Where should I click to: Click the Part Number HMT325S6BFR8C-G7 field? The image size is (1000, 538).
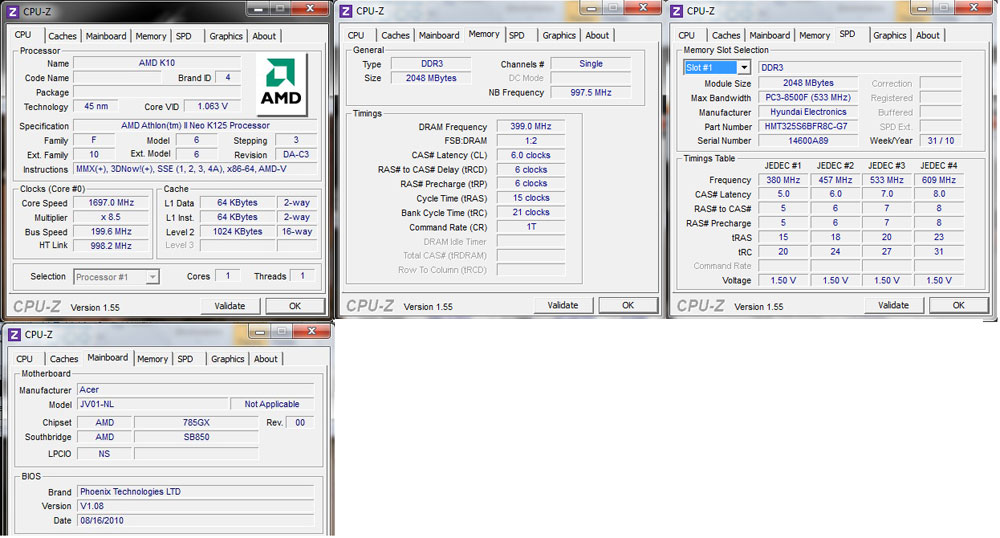click(x=807, y=127)
